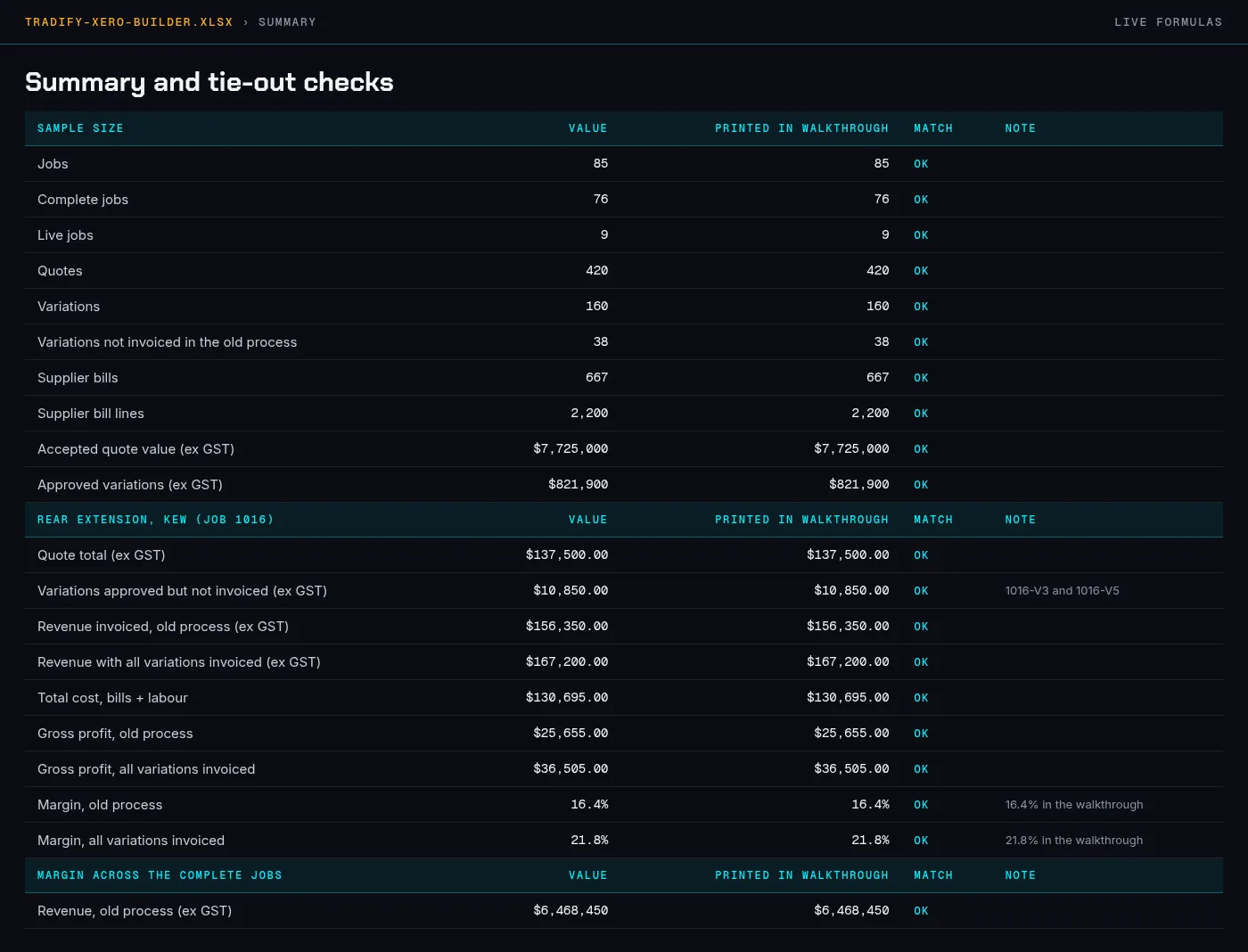Click the Approved variations (ex GST) label
This screenshot has width=1248, height=952.
[130, 485]
